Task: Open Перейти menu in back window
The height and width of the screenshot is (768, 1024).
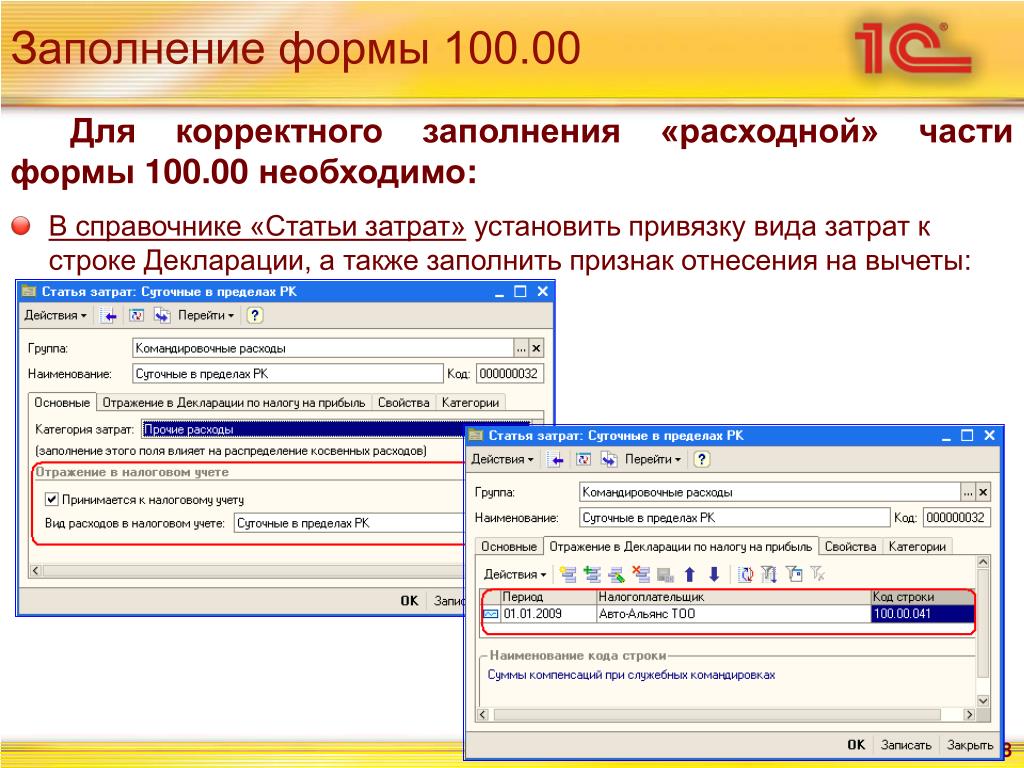Action: [x=206, y=315]
